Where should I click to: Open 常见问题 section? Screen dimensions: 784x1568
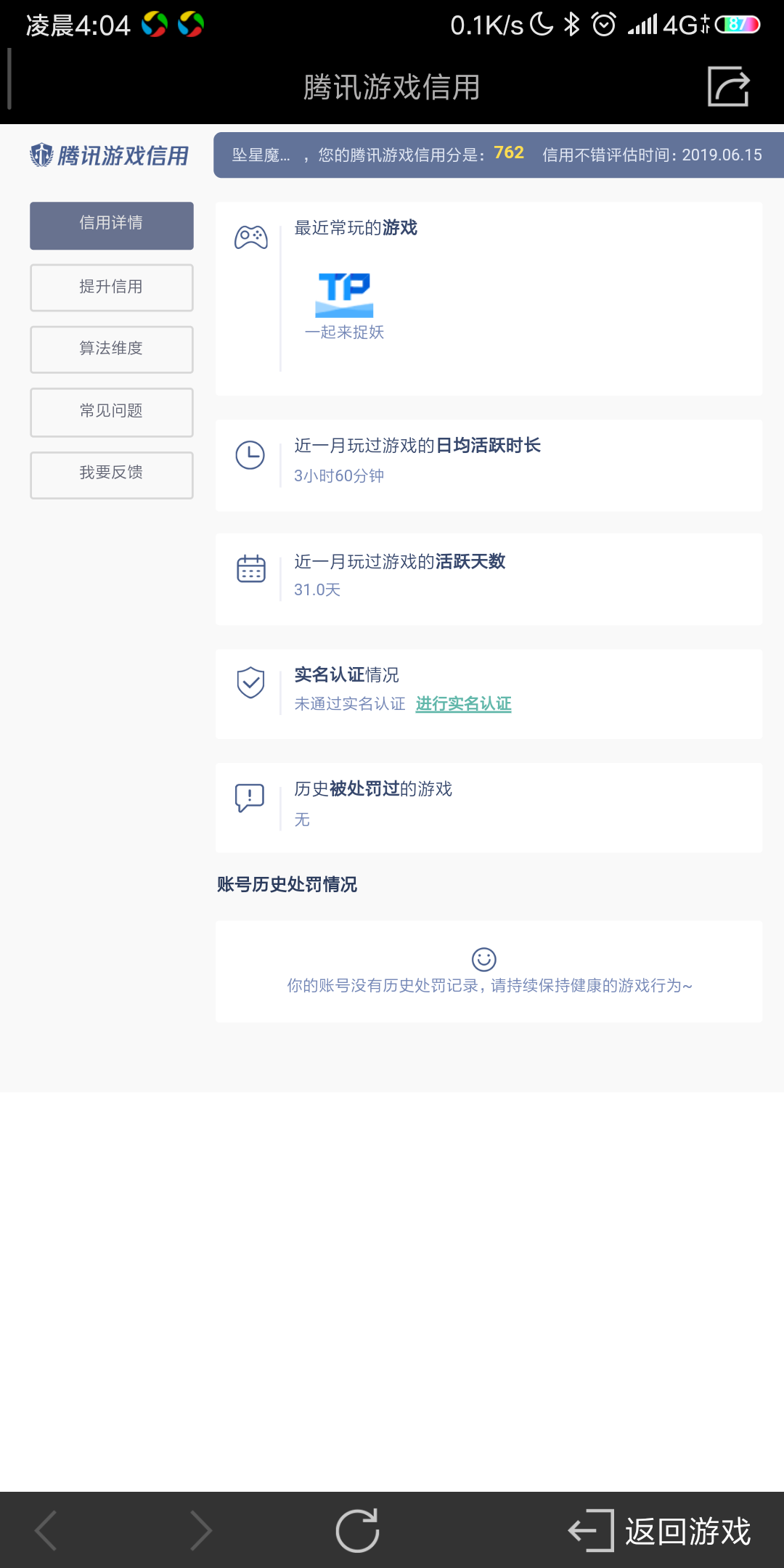point(112,412)
